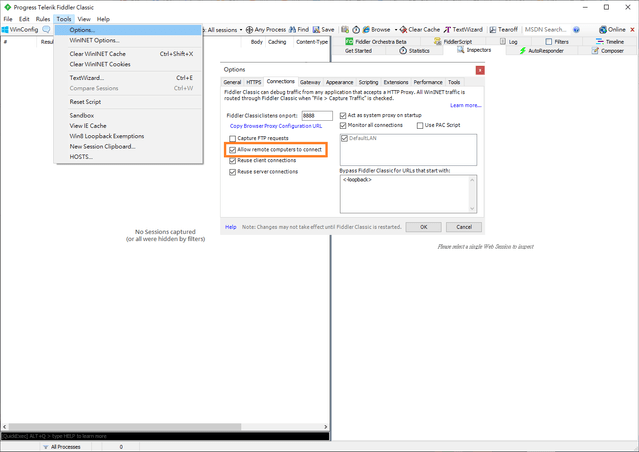The image size is (639, 452).
Task: Click the listen port input field
Action: click(x=316, y=116)
